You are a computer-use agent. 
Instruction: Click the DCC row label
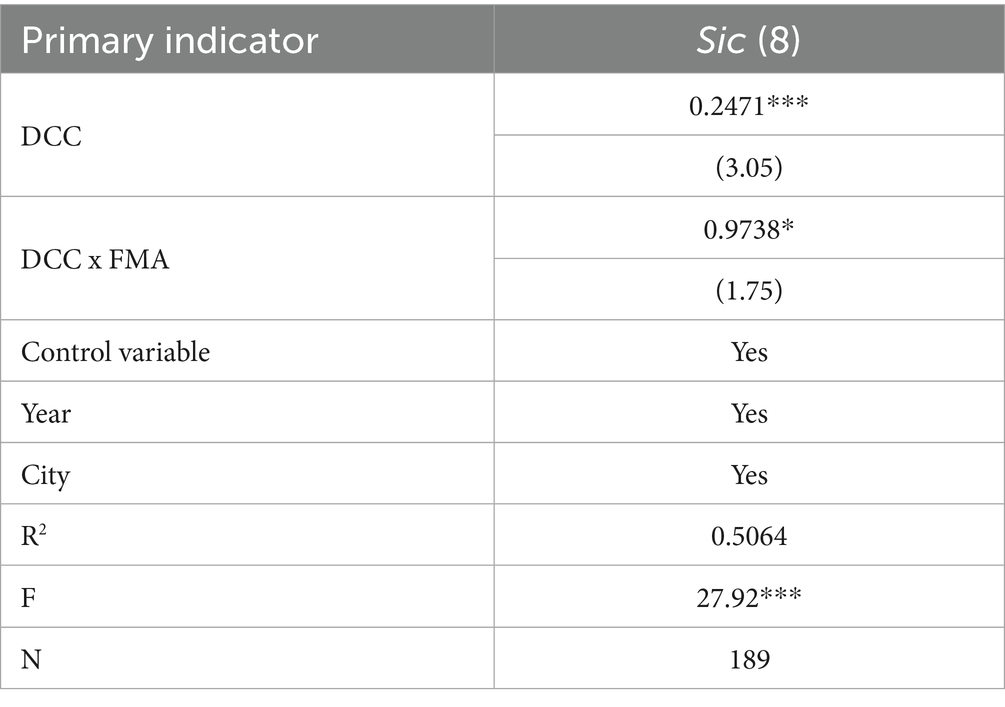click(51, 136)
